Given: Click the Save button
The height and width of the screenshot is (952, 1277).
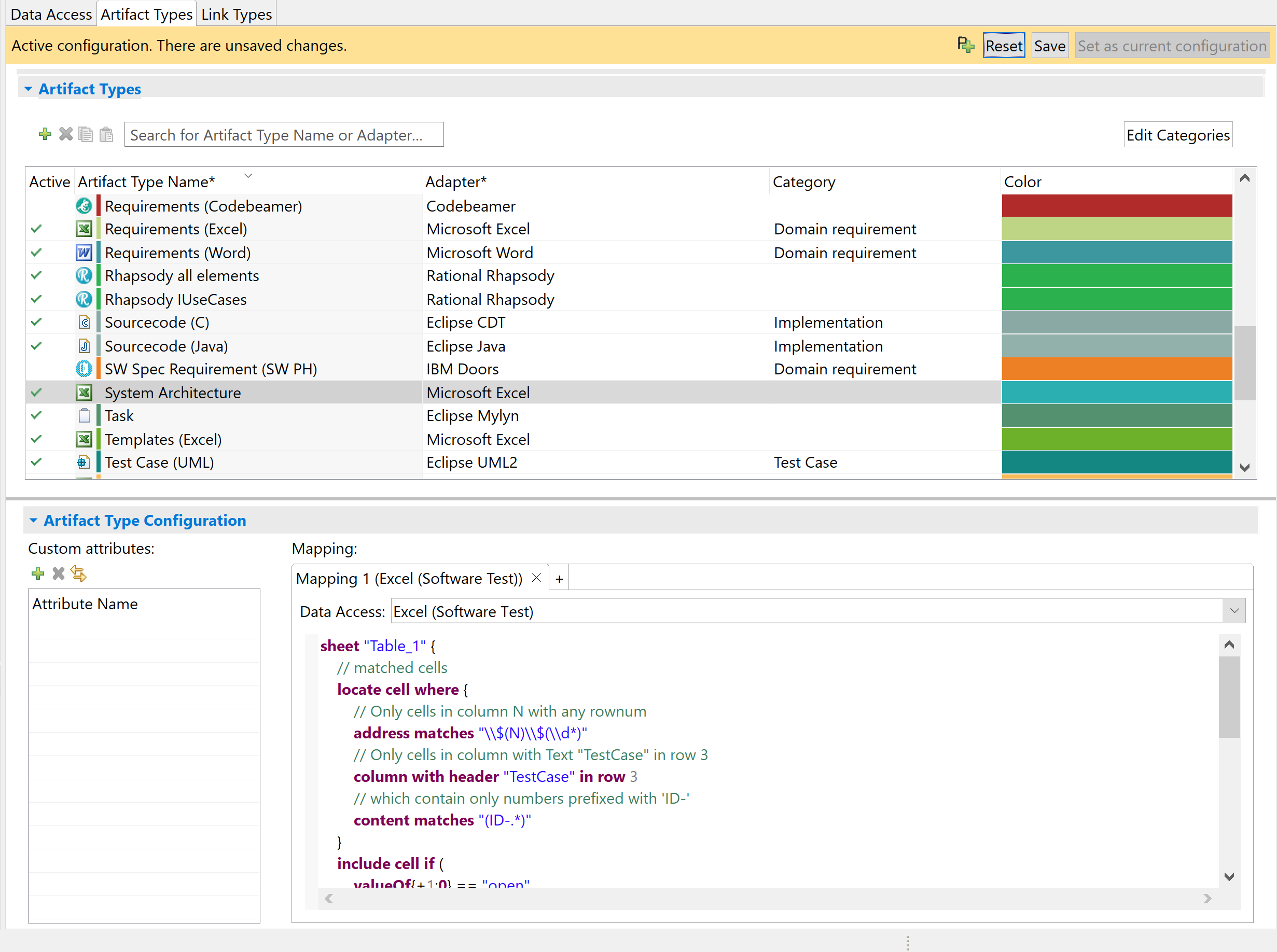Looking at the screenshot, I should (1049, 46).
